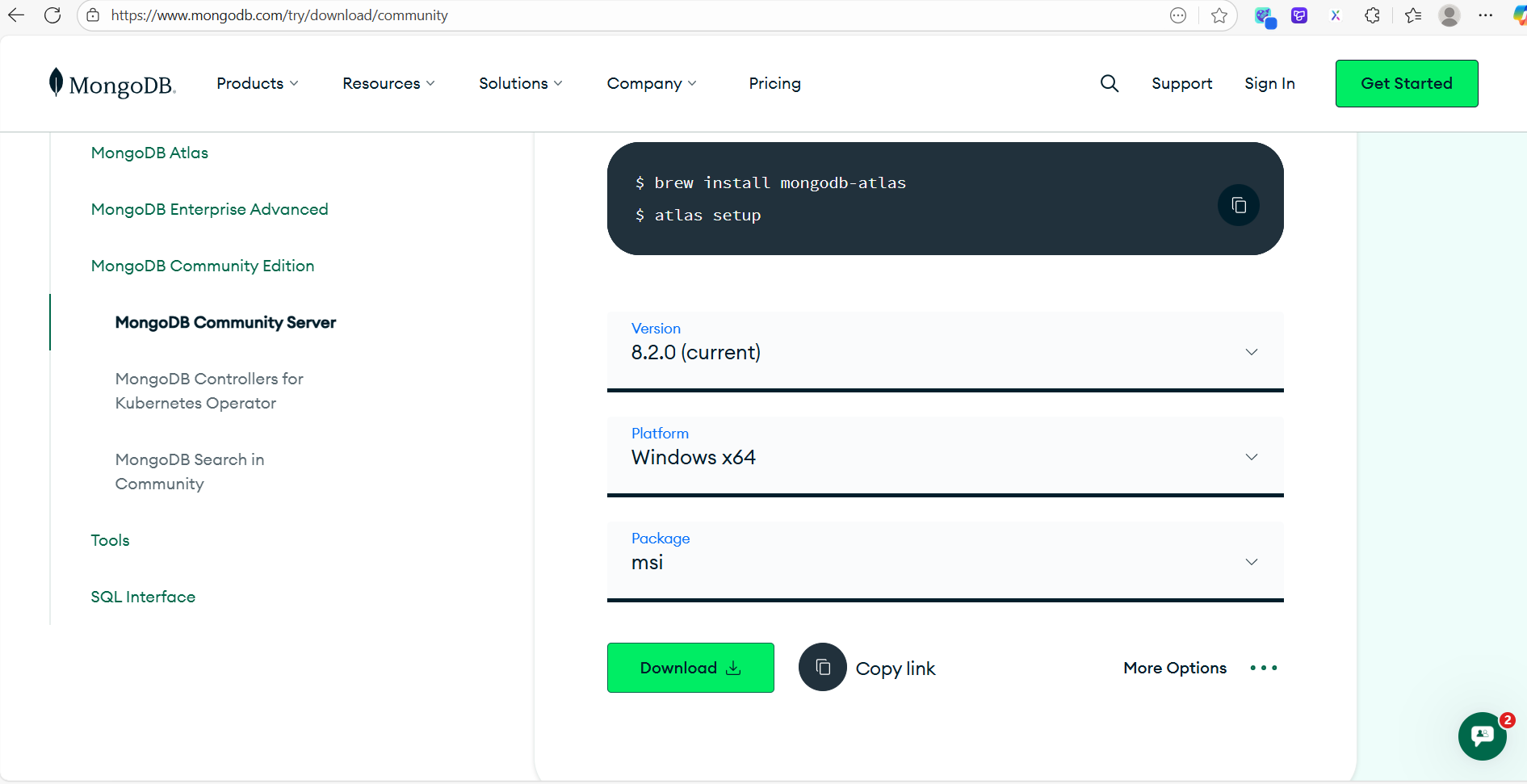
Task: Open the favorites list icon
Action: [1413, 15]
